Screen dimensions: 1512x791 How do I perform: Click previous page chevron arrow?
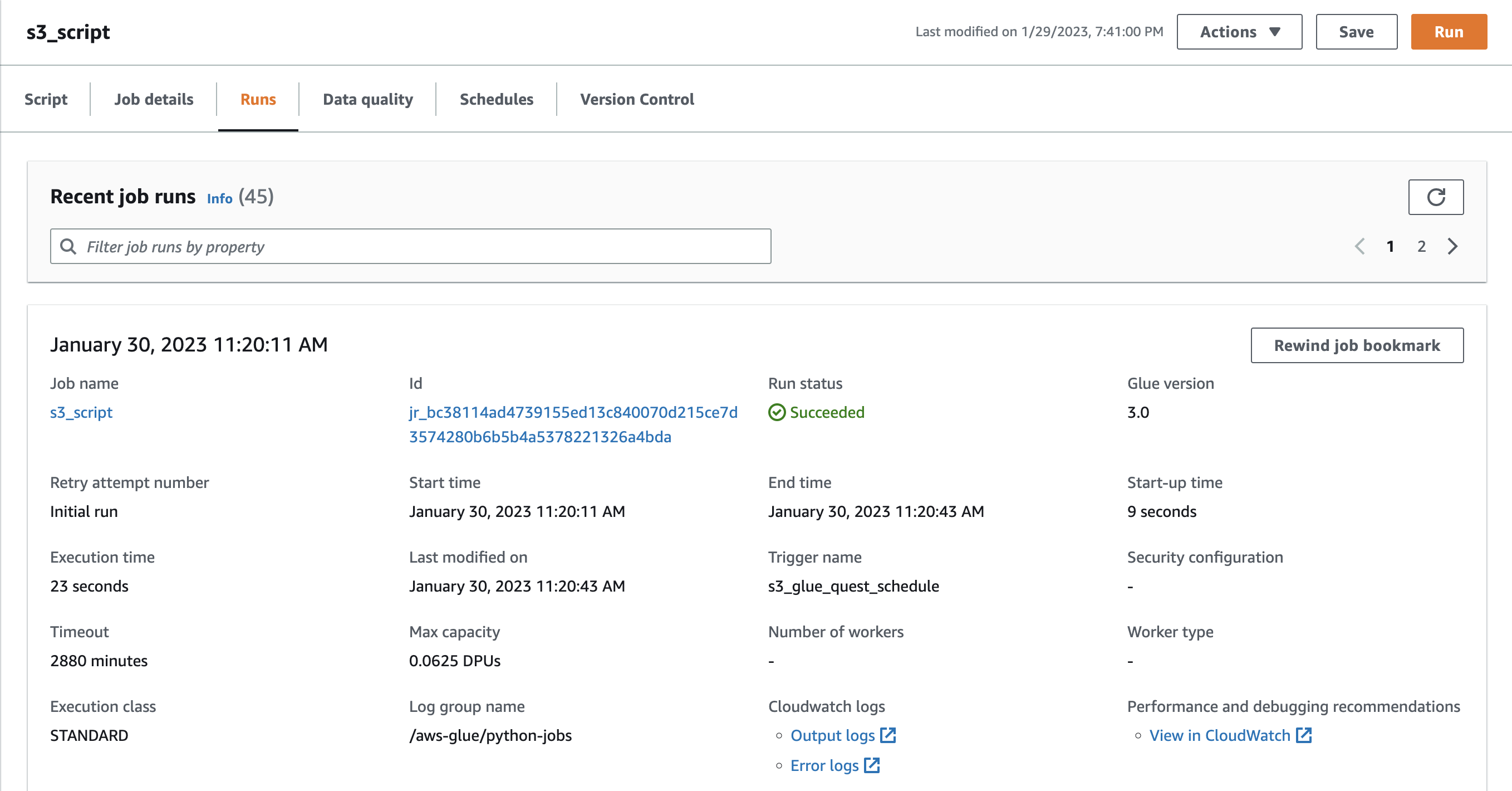[x=1359, y=247]
